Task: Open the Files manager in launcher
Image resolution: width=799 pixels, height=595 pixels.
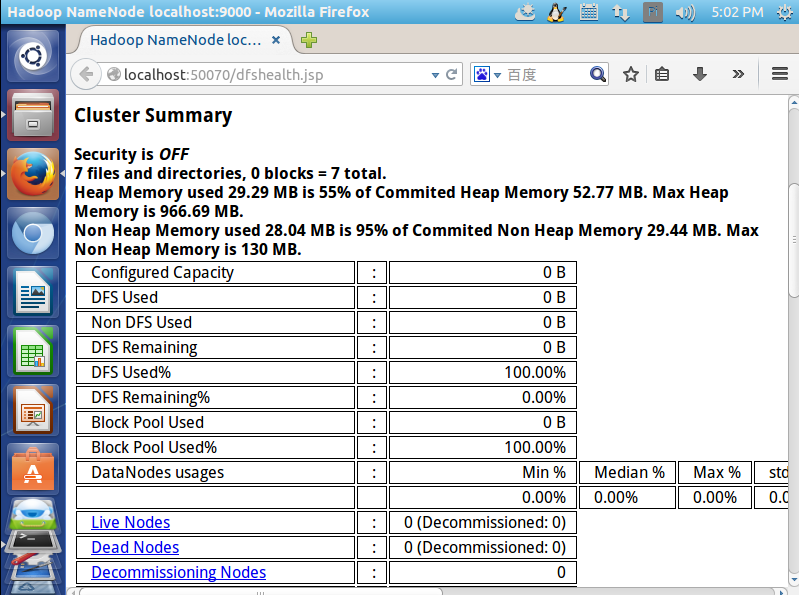Action: 33,115
